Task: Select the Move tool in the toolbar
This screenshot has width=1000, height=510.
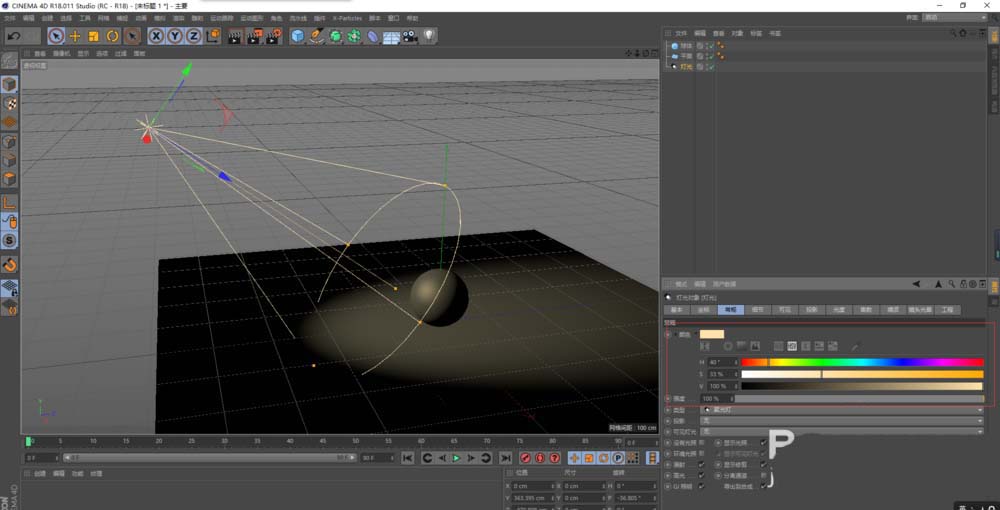Action: pyautogui.click(x=75, y=36)
